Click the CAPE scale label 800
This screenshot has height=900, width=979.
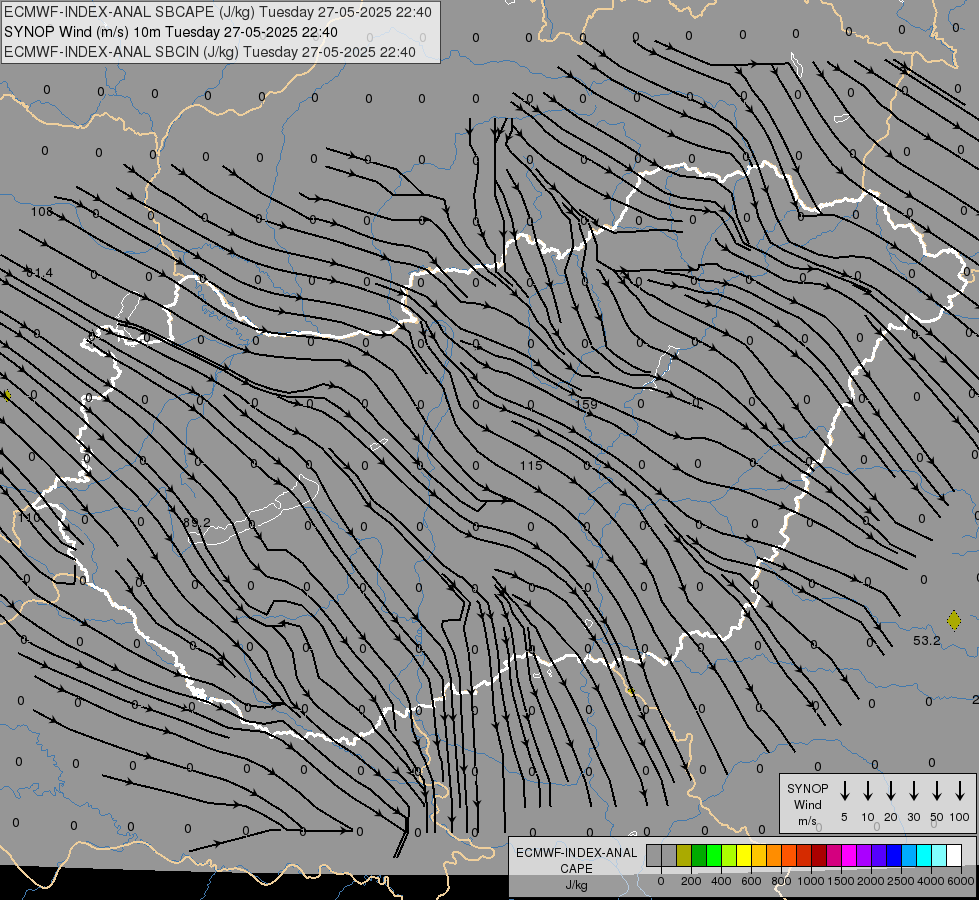click(x=781, y=881)
